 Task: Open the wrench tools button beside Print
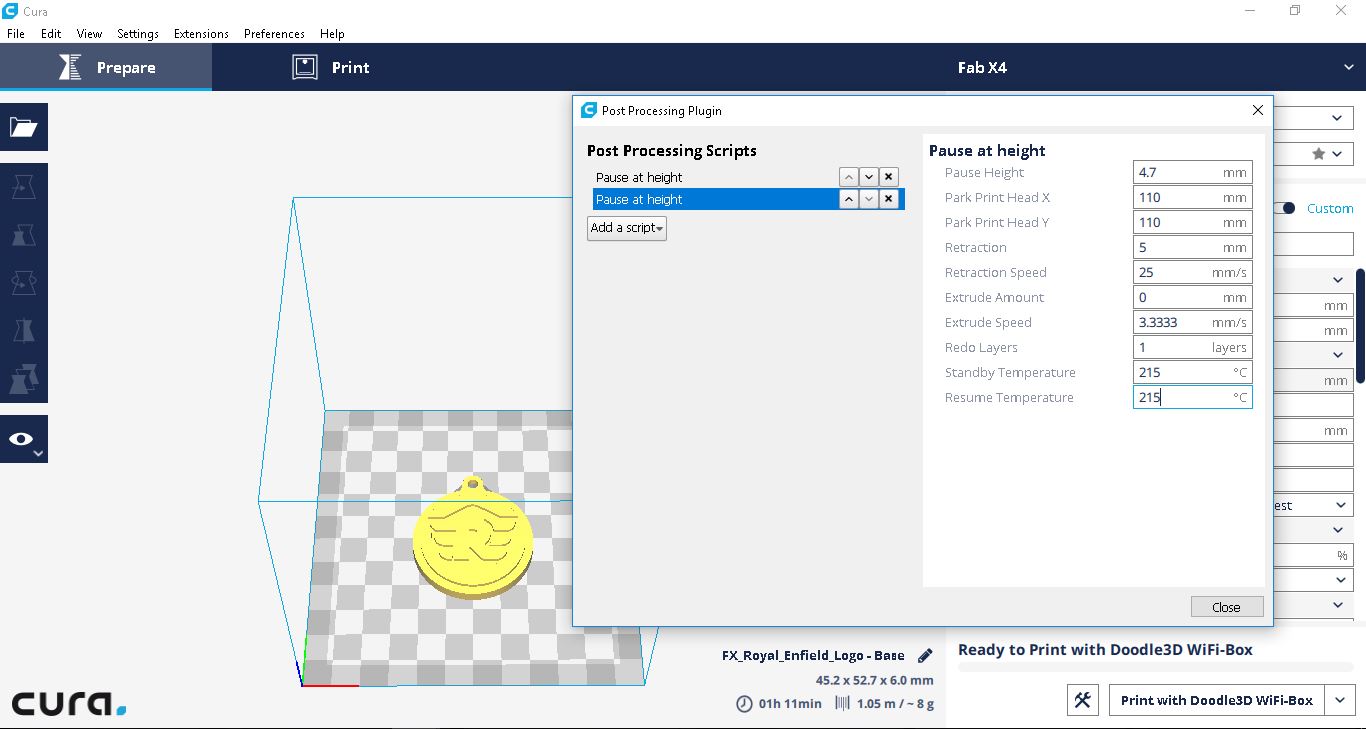coord(1083,700)
